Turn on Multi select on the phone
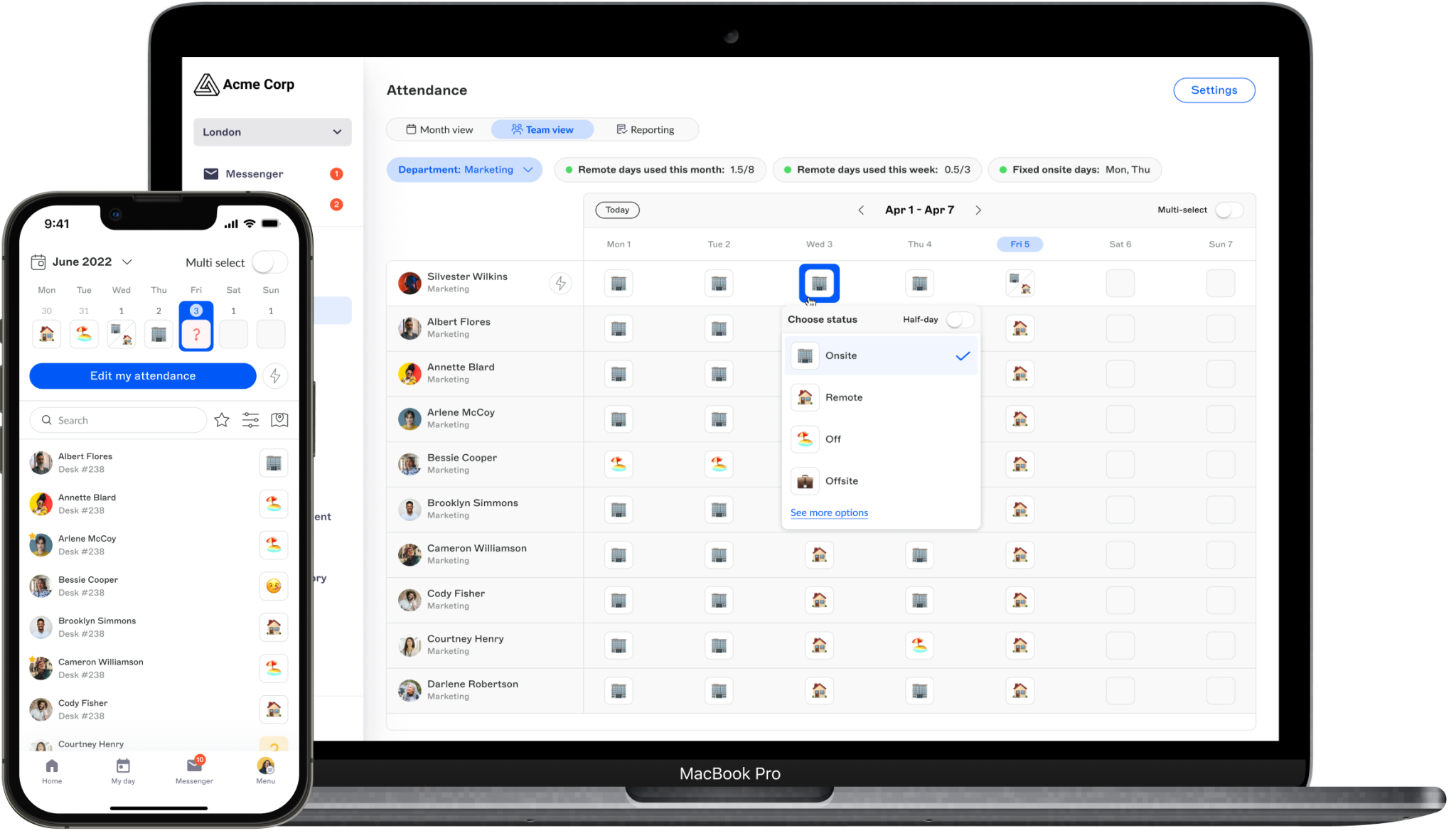Screen dimensions: 1456x838 269,262
